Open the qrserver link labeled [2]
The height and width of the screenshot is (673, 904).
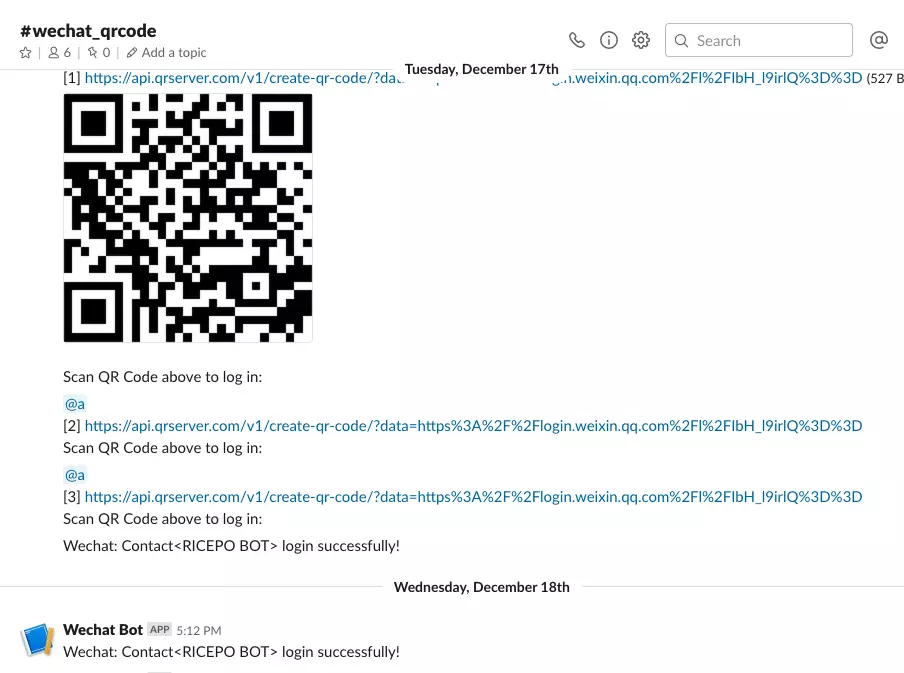click(x=473, y=426)
